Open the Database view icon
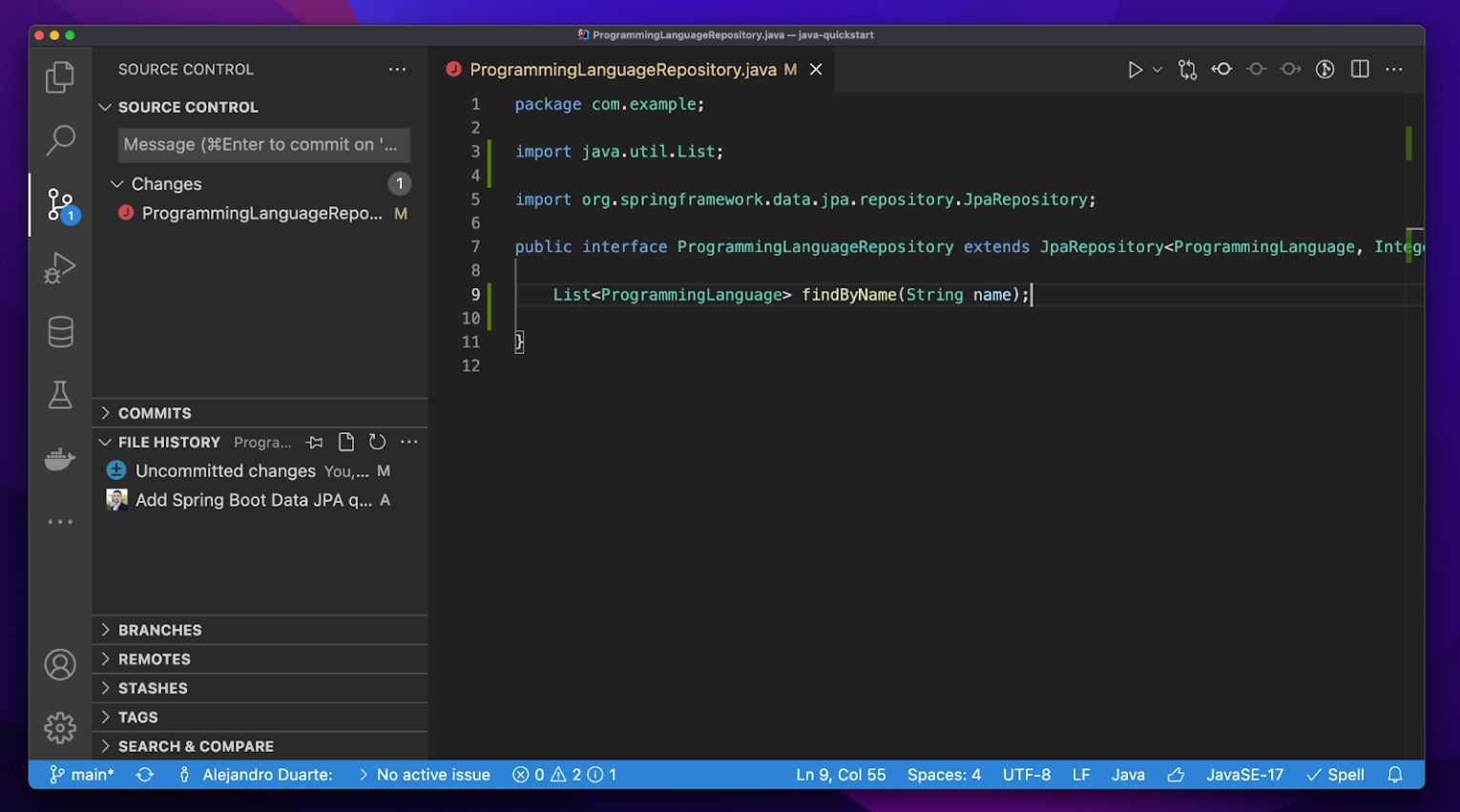 coord(60,332)
